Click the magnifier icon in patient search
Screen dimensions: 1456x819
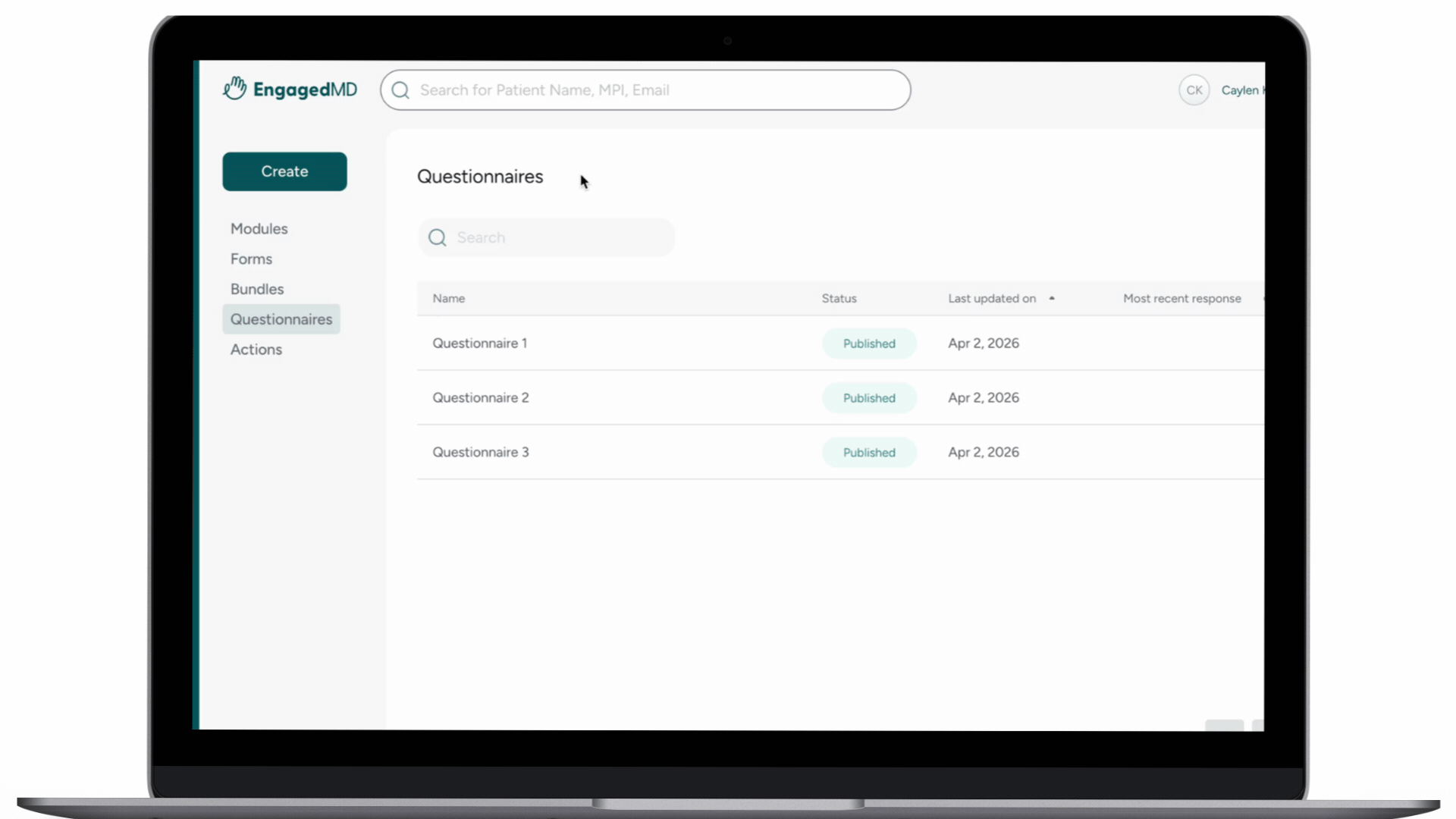(400, 90)
